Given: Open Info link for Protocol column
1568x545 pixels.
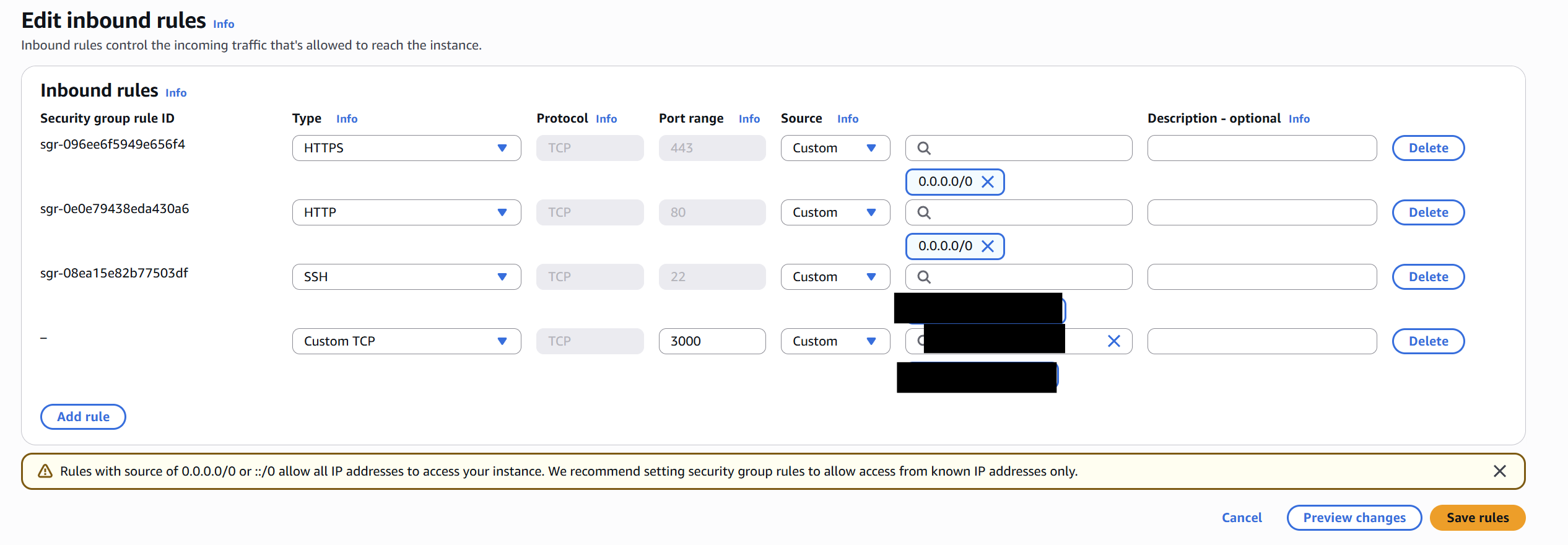Looking at the screenshot, I should (x=606, y=119).
